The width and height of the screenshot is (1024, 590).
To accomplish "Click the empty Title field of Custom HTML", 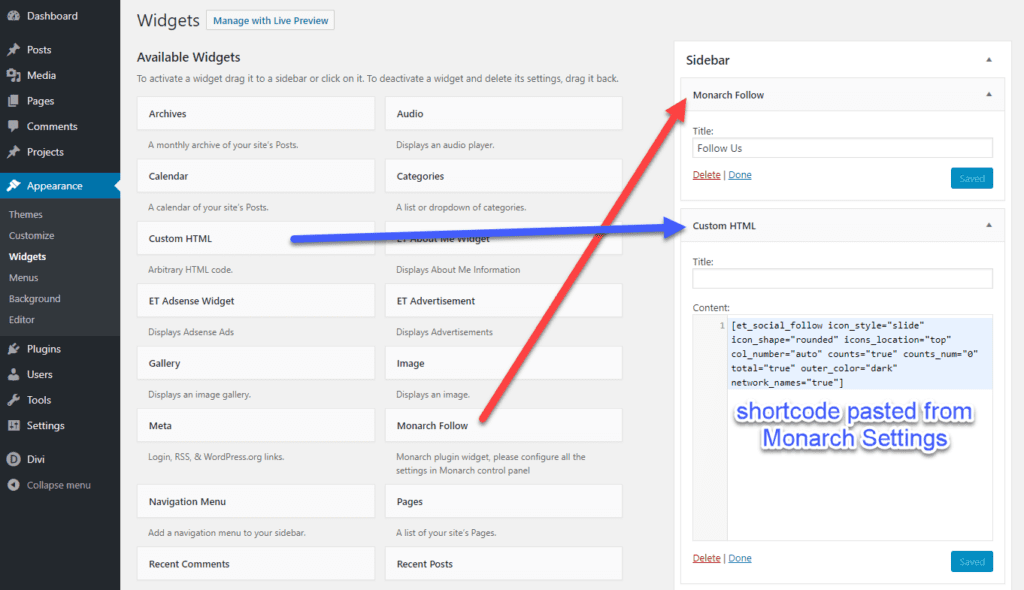I will (x=842, y=278).
